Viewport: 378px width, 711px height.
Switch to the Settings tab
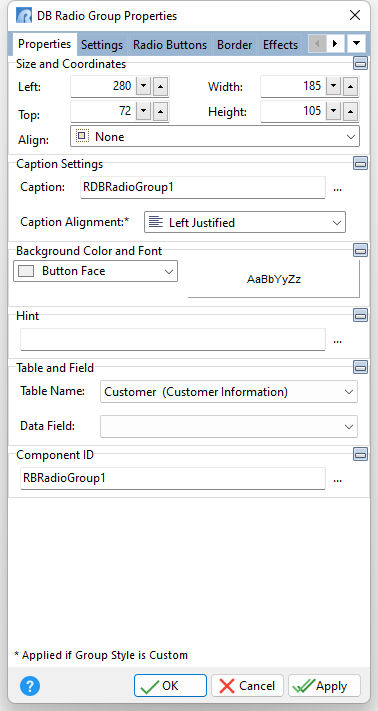[102, 45]
